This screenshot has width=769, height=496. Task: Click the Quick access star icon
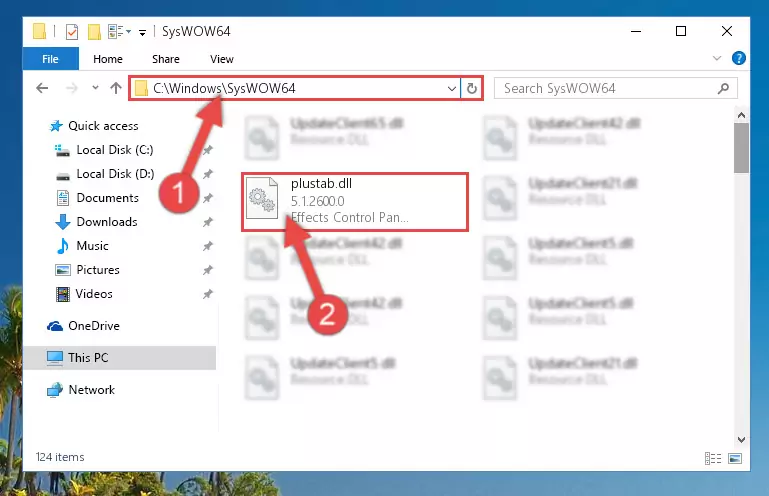[x=56, y=126]
